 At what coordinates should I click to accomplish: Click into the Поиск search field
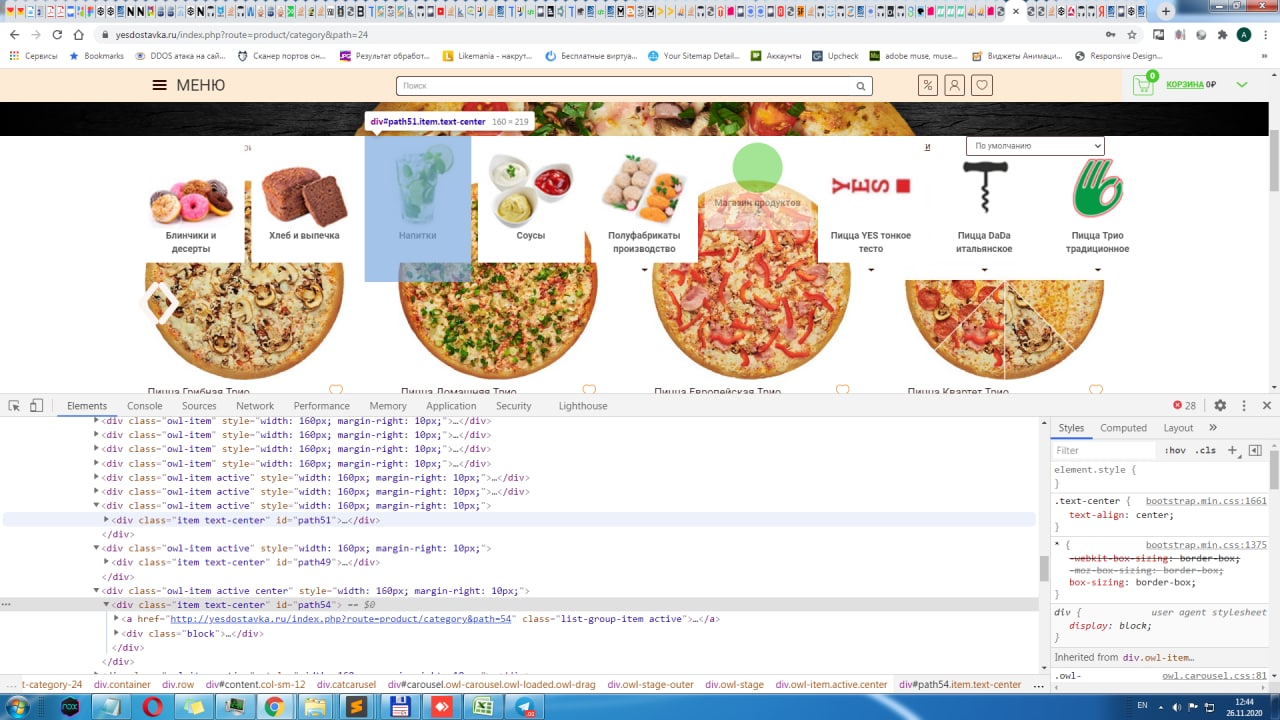pos(624,86)
